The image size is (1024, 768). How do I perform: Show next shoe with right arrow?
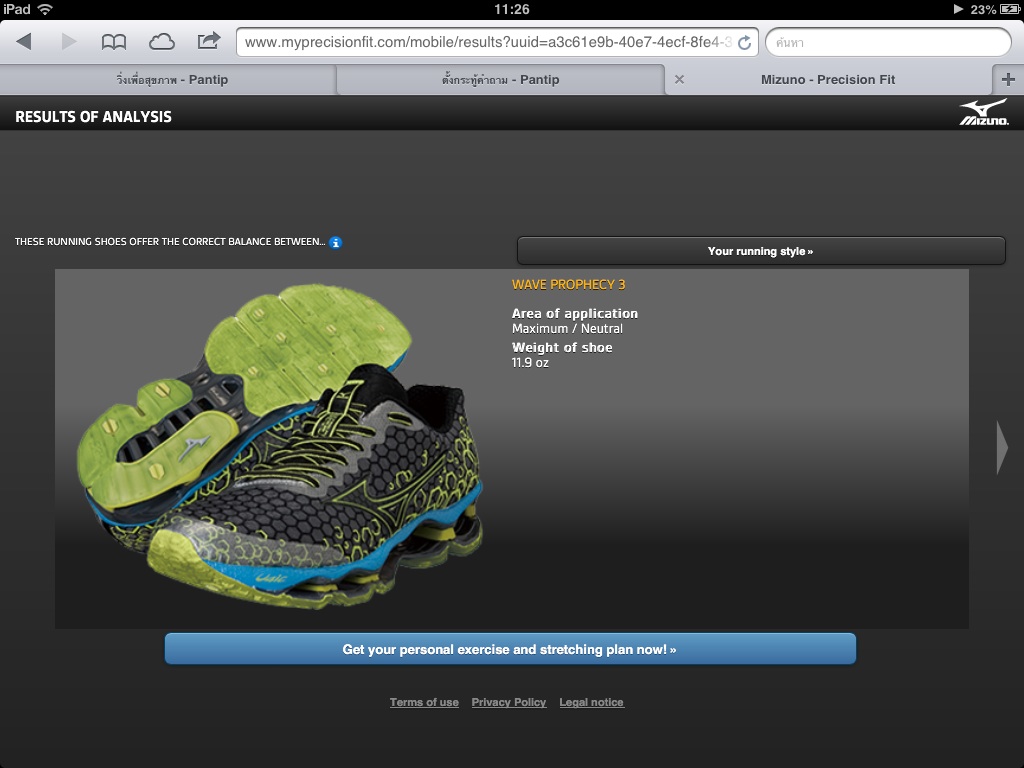[1002, 447]
